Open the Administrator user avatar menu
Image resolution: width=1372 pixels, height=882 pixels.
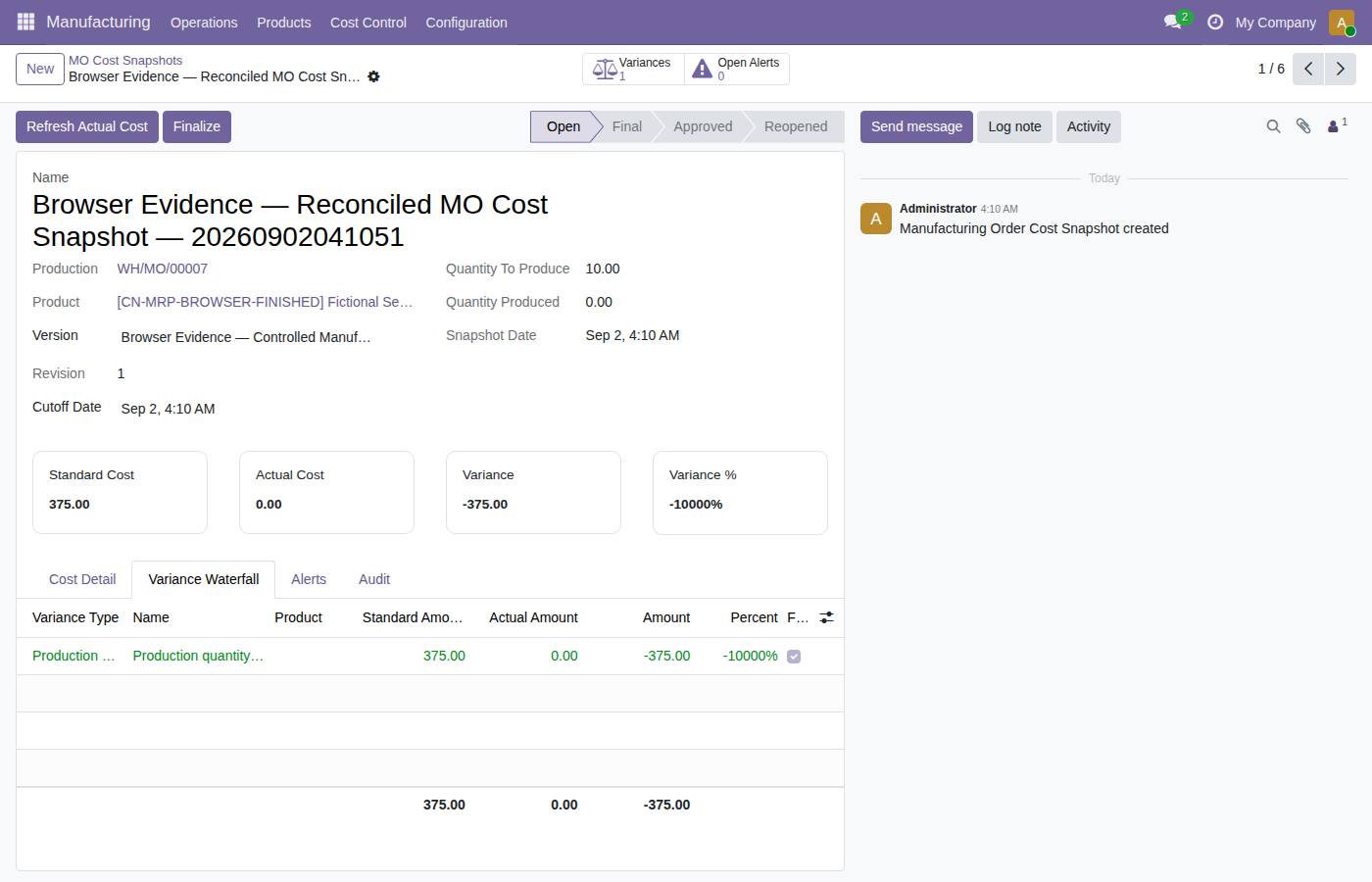coord(1342,22)
